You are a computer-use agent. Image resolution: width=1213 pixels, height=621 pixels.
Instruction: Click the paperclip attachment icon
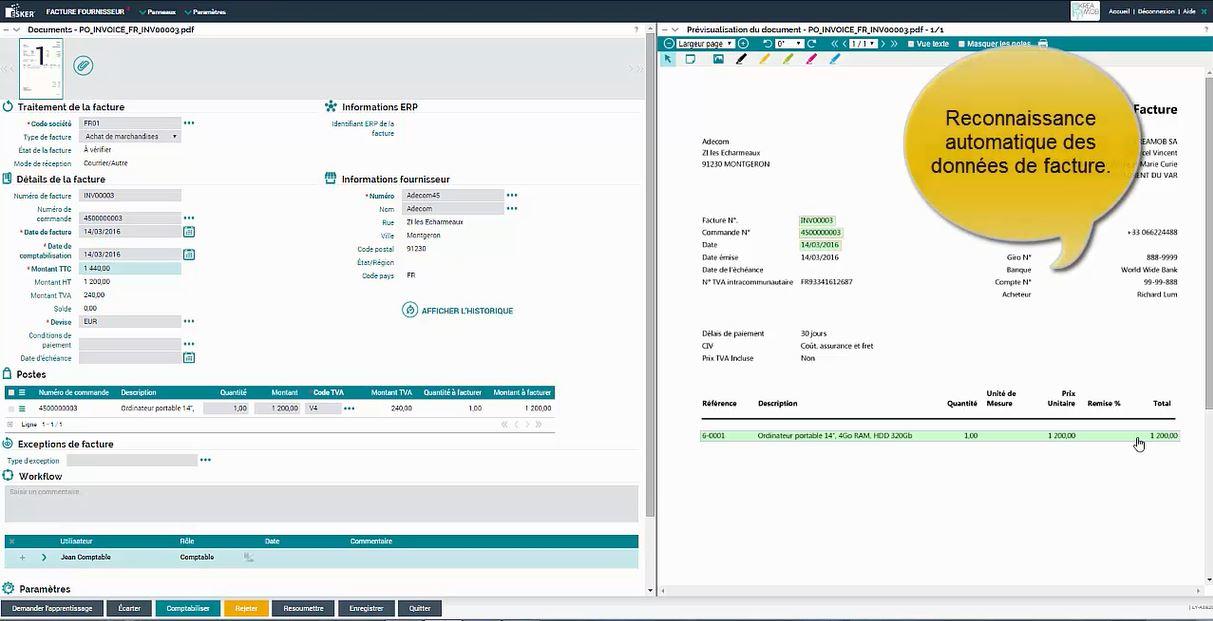click(x=83, y=65)
